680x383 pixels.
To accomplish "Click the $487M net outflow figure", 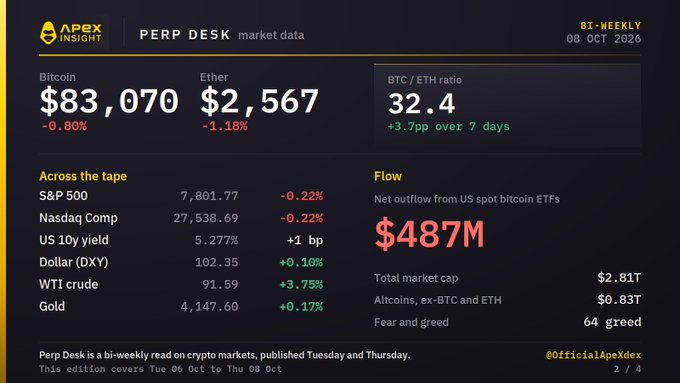I will pyautogui.click(x=429, y=234).
